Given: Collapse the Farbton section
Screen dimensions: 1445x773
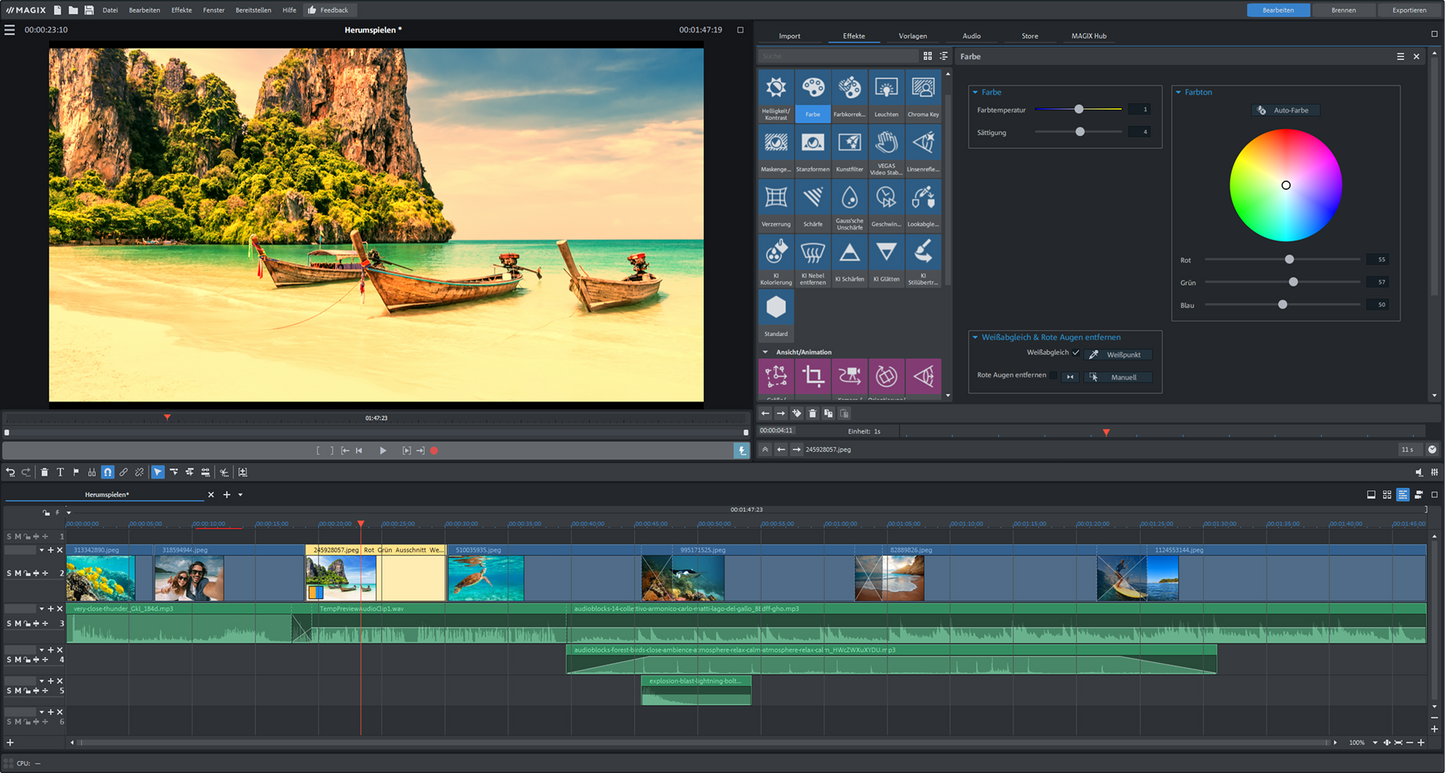Looking at the screenshot, I should click(1180, 92).
